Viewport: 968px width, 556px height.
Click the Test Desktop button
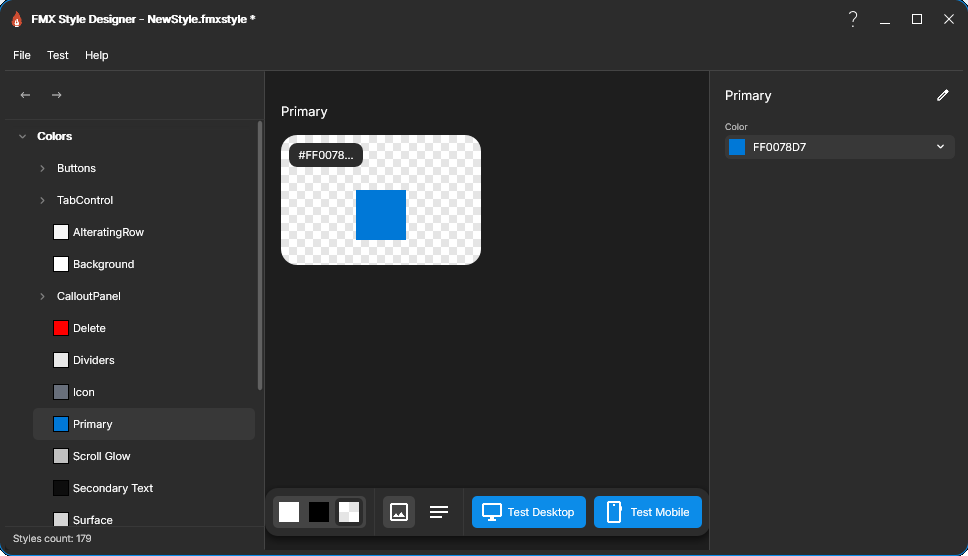click(x=528, y=512)
